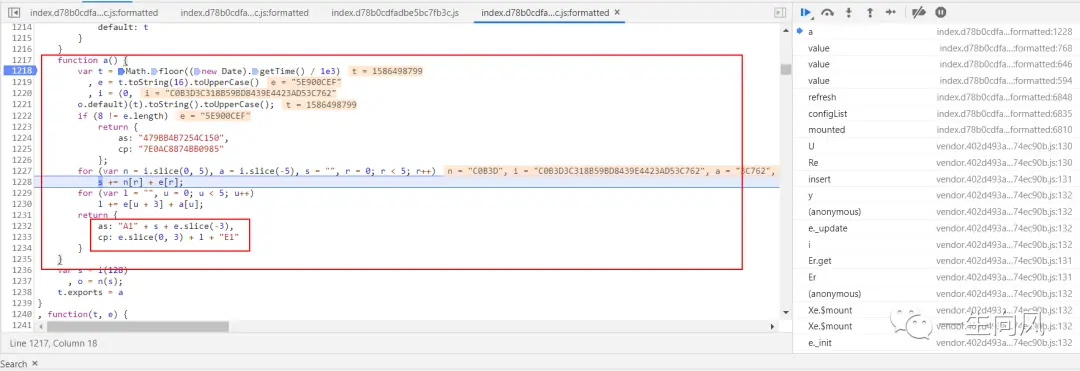Image resolution: width=1080 pixels, height=371 pixels.
Task: Open source link formatted:6835
Action: [x=1004, y=114]
